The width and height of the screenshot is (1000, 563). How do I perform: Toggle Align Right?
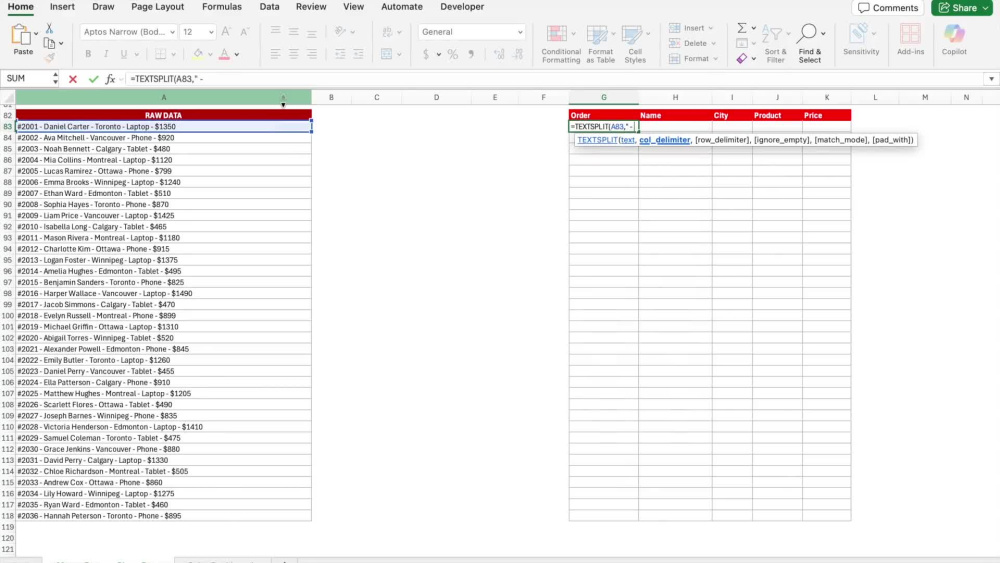[312, 55]
